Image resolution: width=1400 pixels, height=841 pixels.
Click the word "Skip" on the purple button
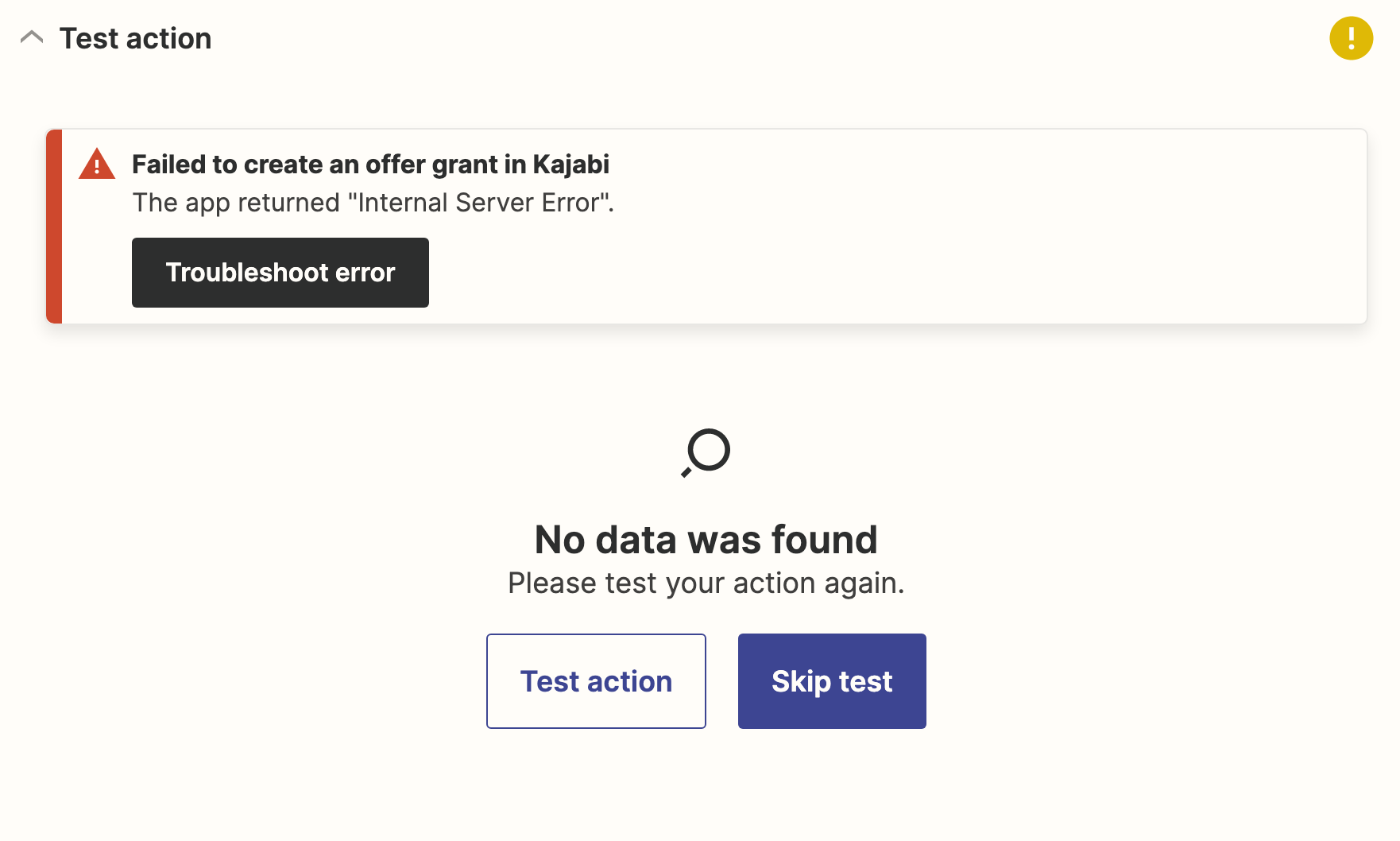click(801, 682)
